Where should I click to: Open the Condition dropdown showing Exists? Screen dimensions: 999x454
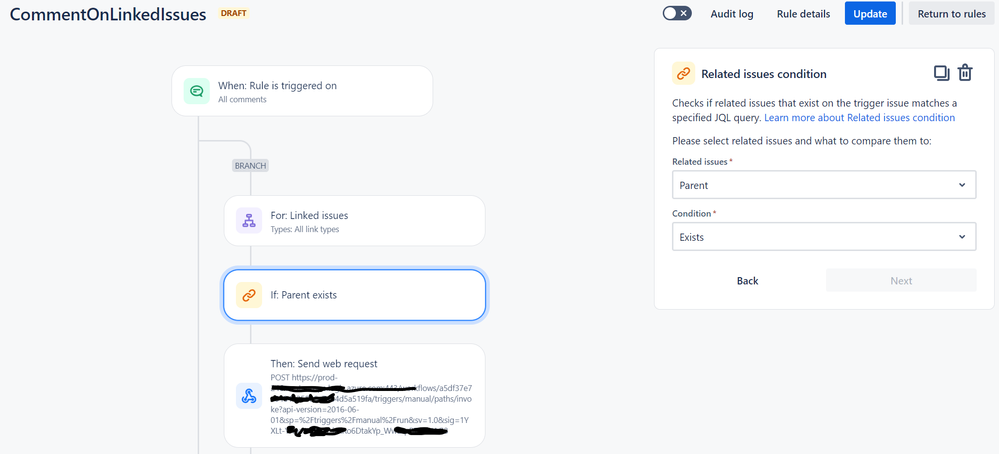tap(824, 237)
